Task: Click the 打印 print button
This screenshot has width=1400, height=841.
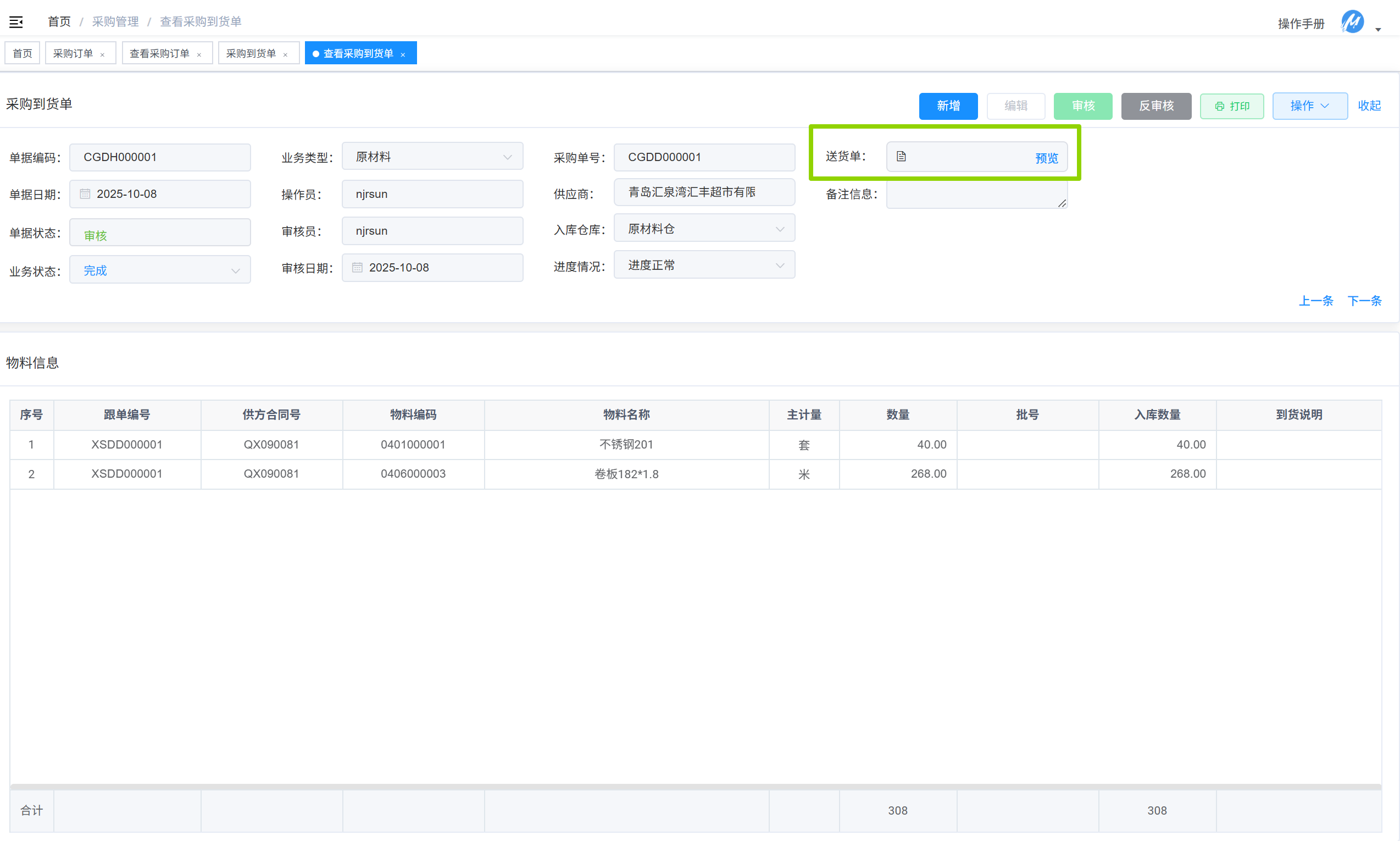Action: 1232,106
